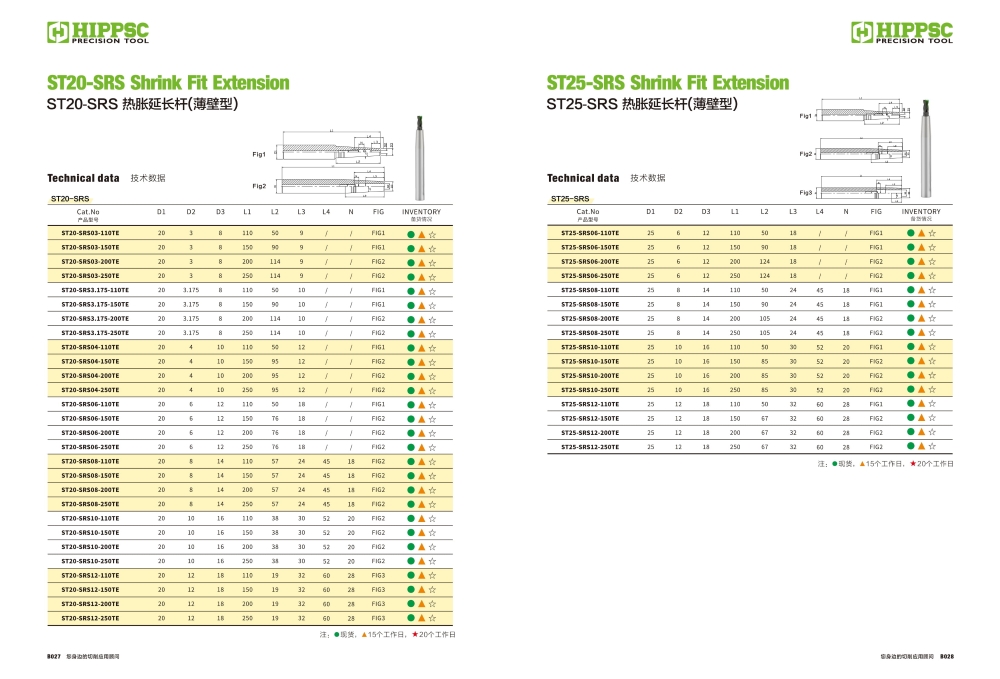
Task: Select catalog number 'ST20-SRS3.175-150TE'
Action: pyautogui.click(x=95, y=305)
